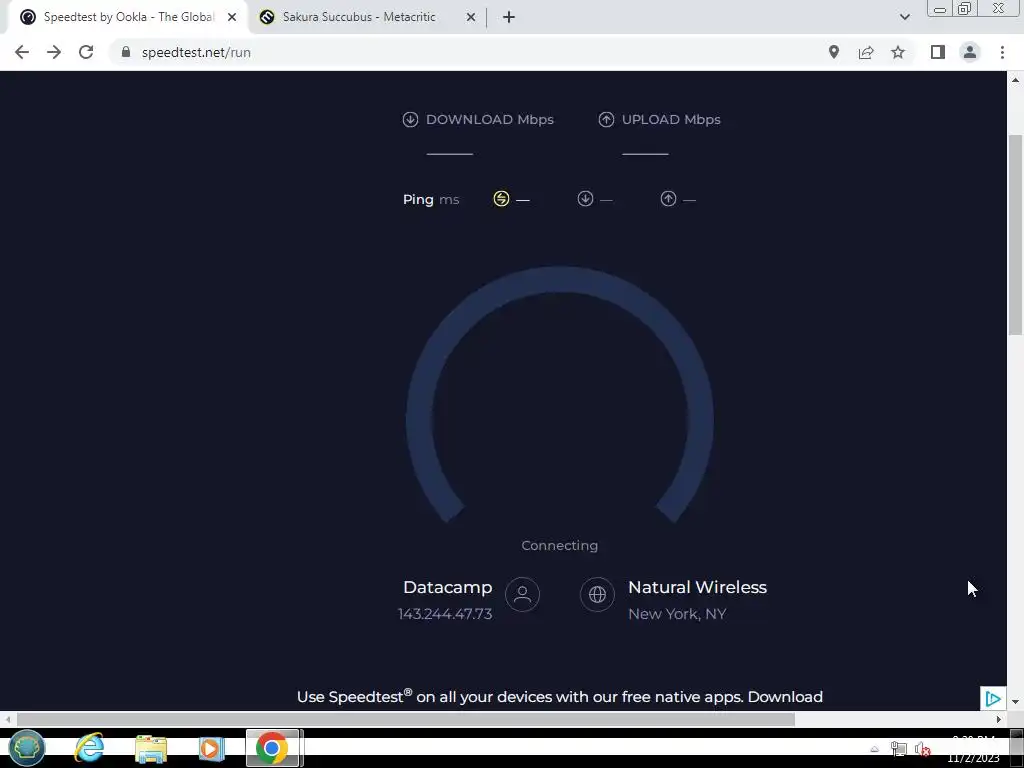The image size is (1024, 768).
Task: Show hidden tray icons arrow
Action: click(874, 749)
